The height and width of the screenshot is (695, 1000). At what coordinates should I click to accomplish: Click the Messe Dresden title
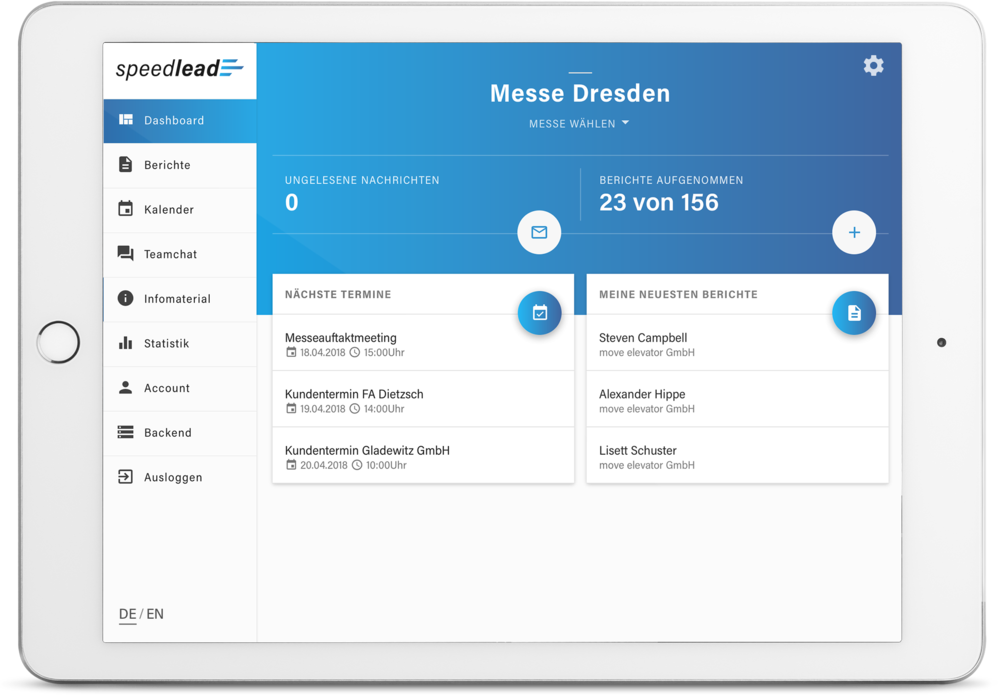[x=580, y=93]
